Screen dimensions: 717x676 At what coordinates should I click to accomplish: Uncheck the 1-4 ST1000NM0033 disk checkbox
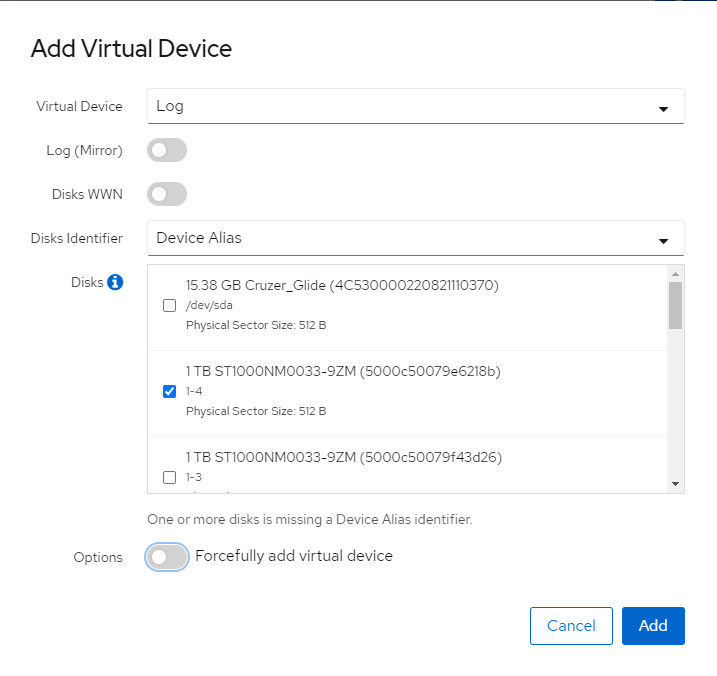point(170,391)
